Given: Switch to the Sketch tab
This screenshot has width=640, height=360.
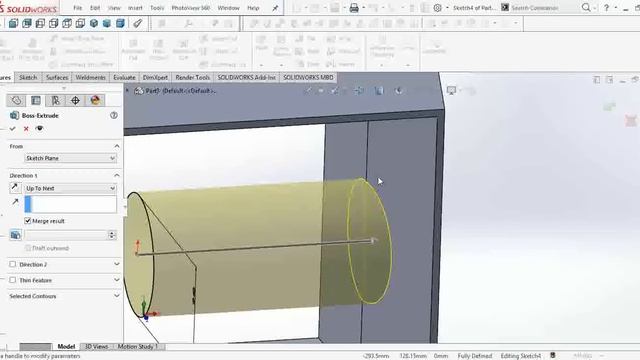Looking at the screenshot, I should click(x=28, y=77).
